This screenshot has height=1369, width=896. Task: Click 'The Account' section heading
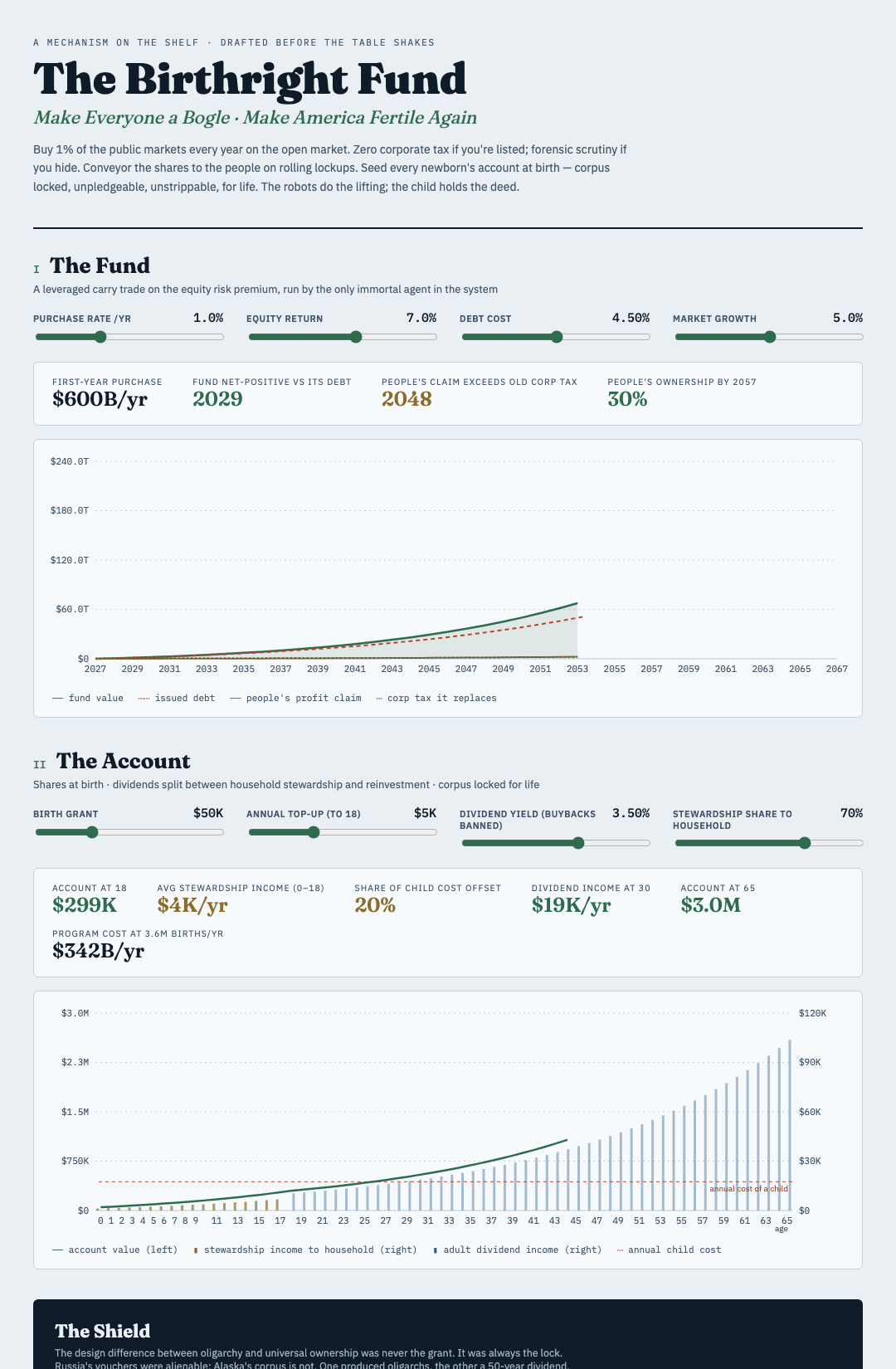(123, 761)
